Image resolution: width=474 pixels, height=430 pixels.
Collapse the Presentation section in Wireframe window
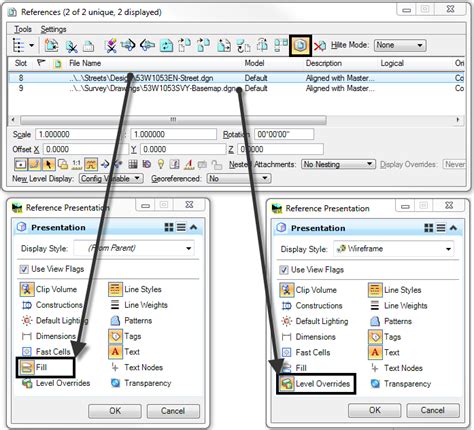coord(453,228)
